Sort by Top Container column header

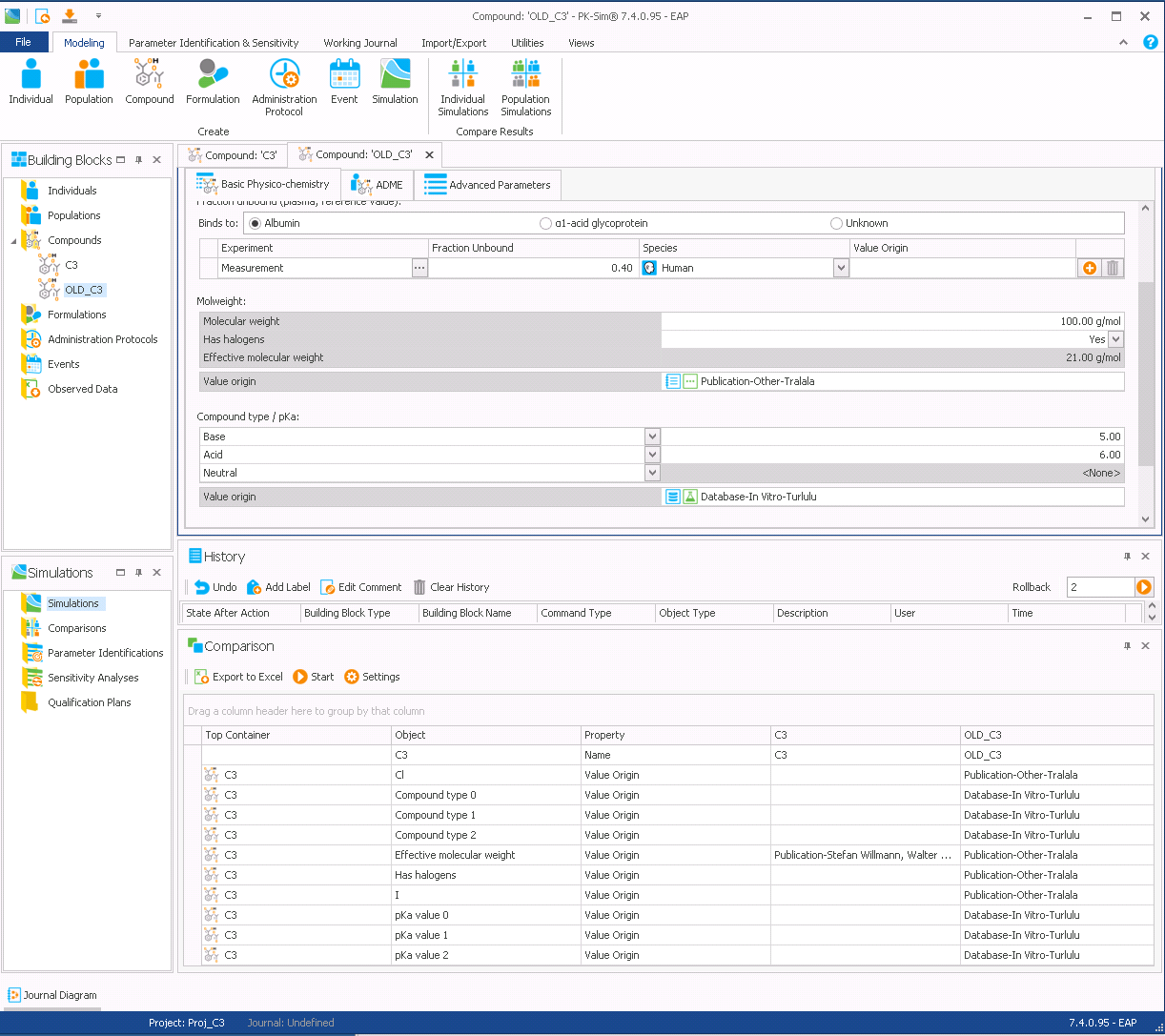coord(297,735)
